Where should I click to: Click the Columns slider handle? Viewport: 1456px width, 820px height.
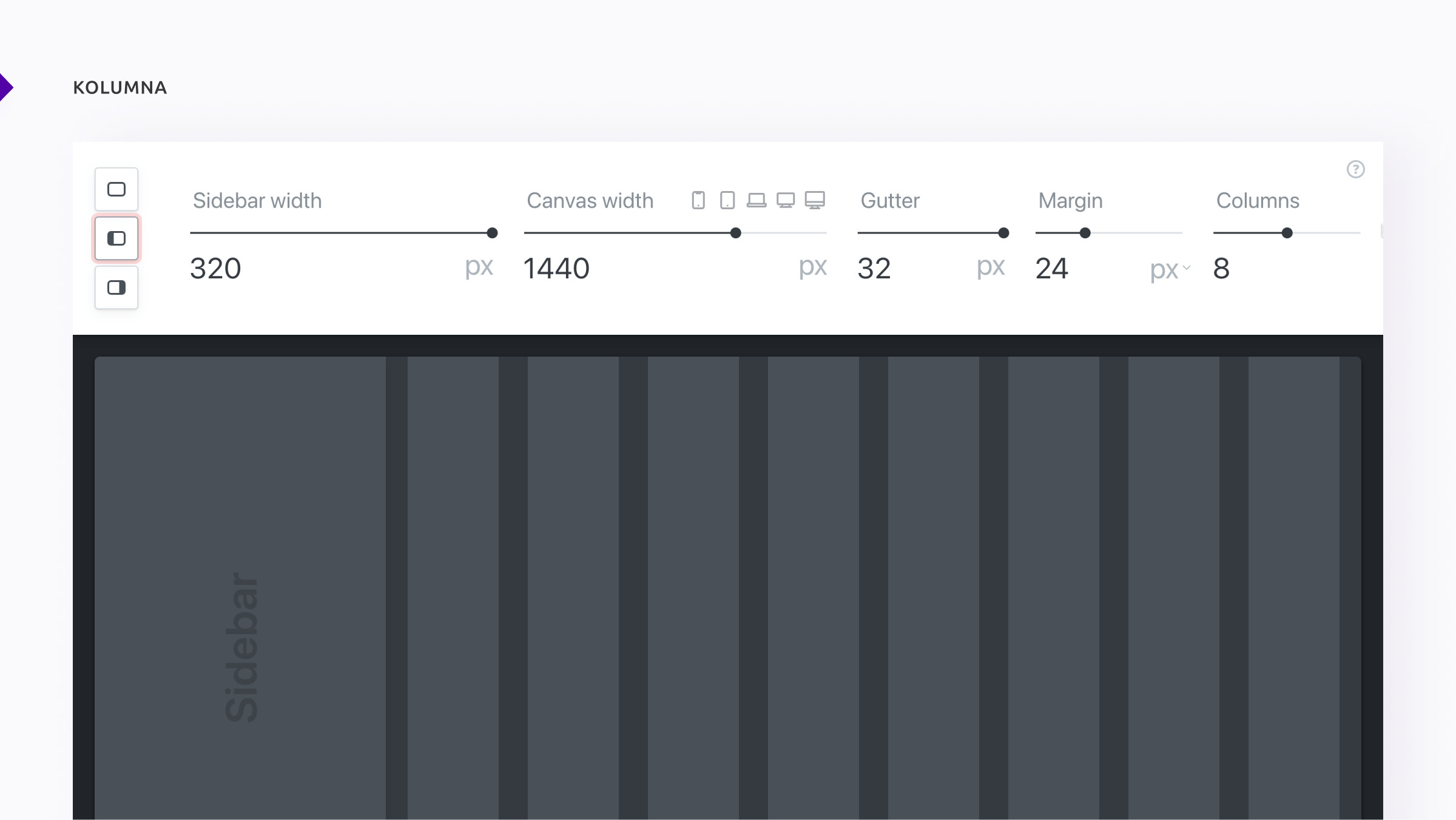[x=1287, y=233]
